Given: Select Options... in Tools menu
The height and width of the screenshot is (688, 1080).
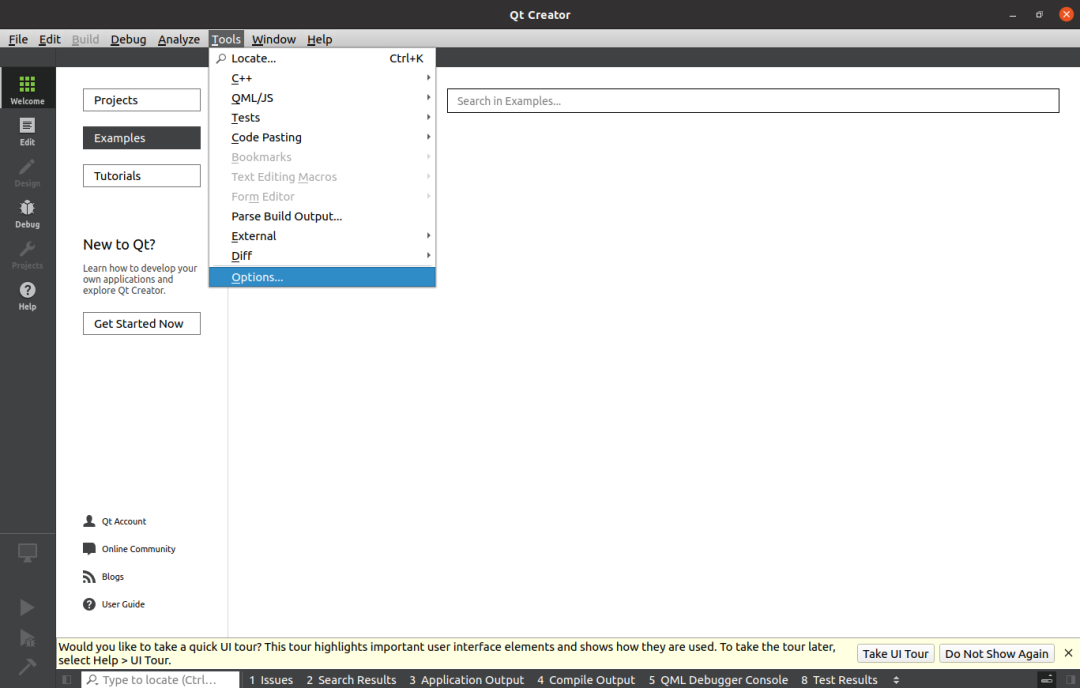Looking at the screenshot, I should tap(322, 277).
